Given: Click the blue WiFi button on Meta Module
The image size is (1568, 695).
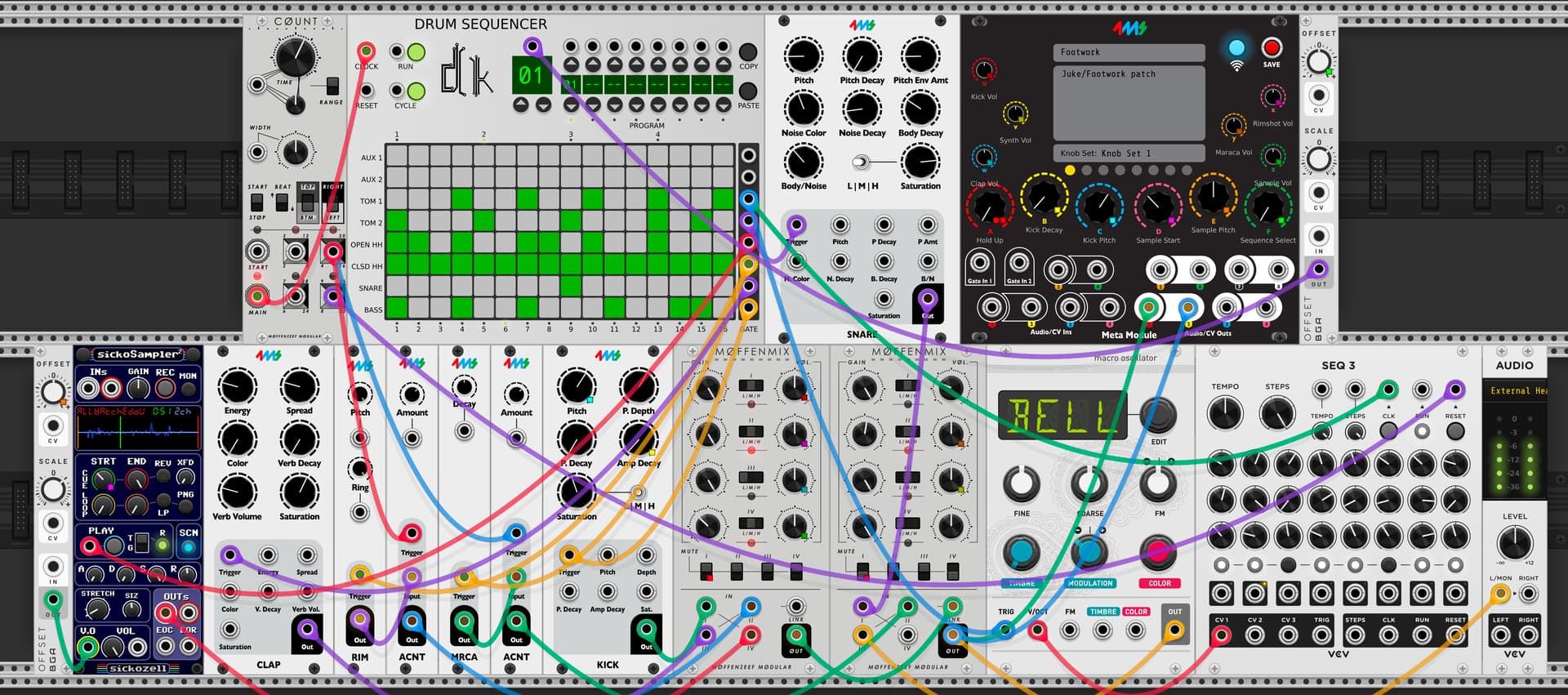Looking at the screenshot, I should pos(1236,47).
